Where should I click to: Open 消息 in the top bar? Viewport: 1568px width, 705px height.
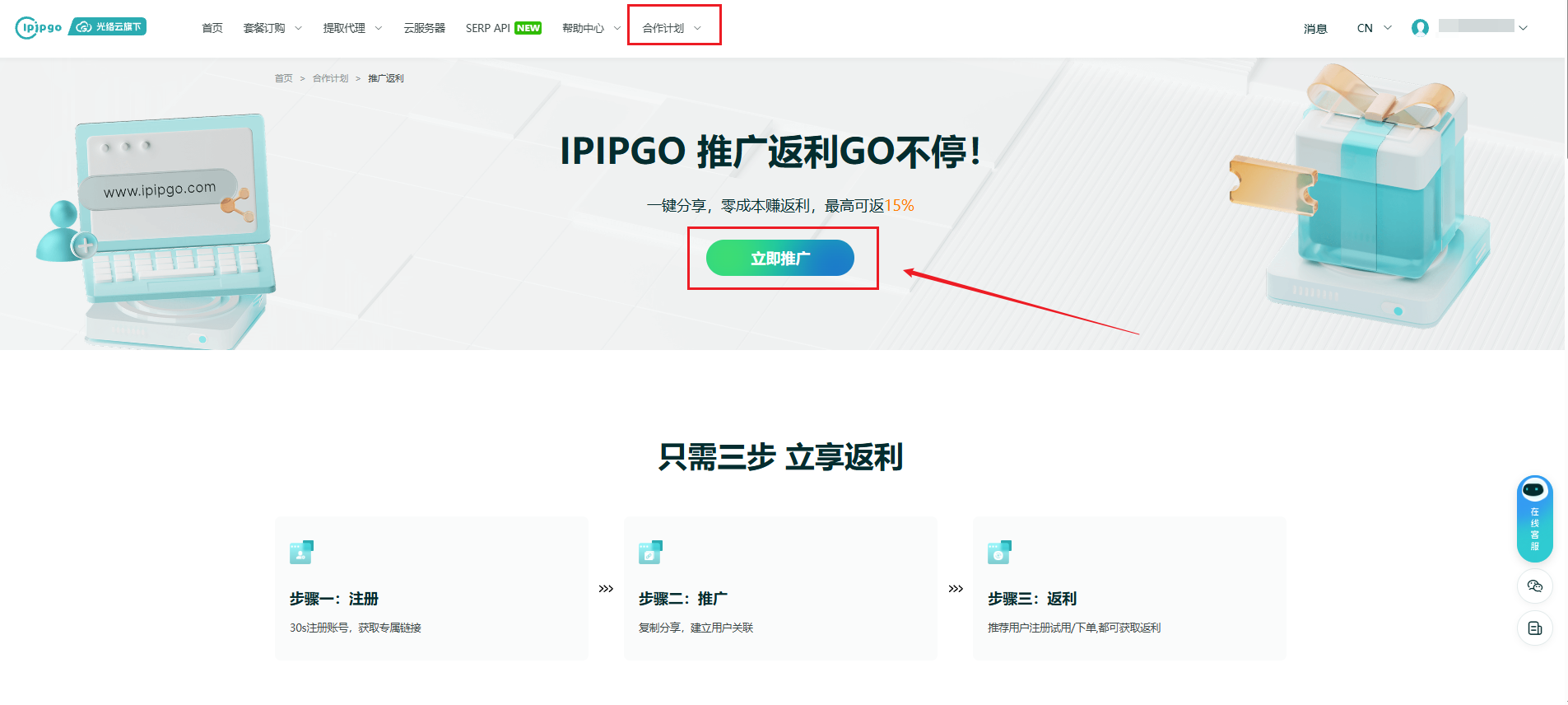pos(1315,29)
